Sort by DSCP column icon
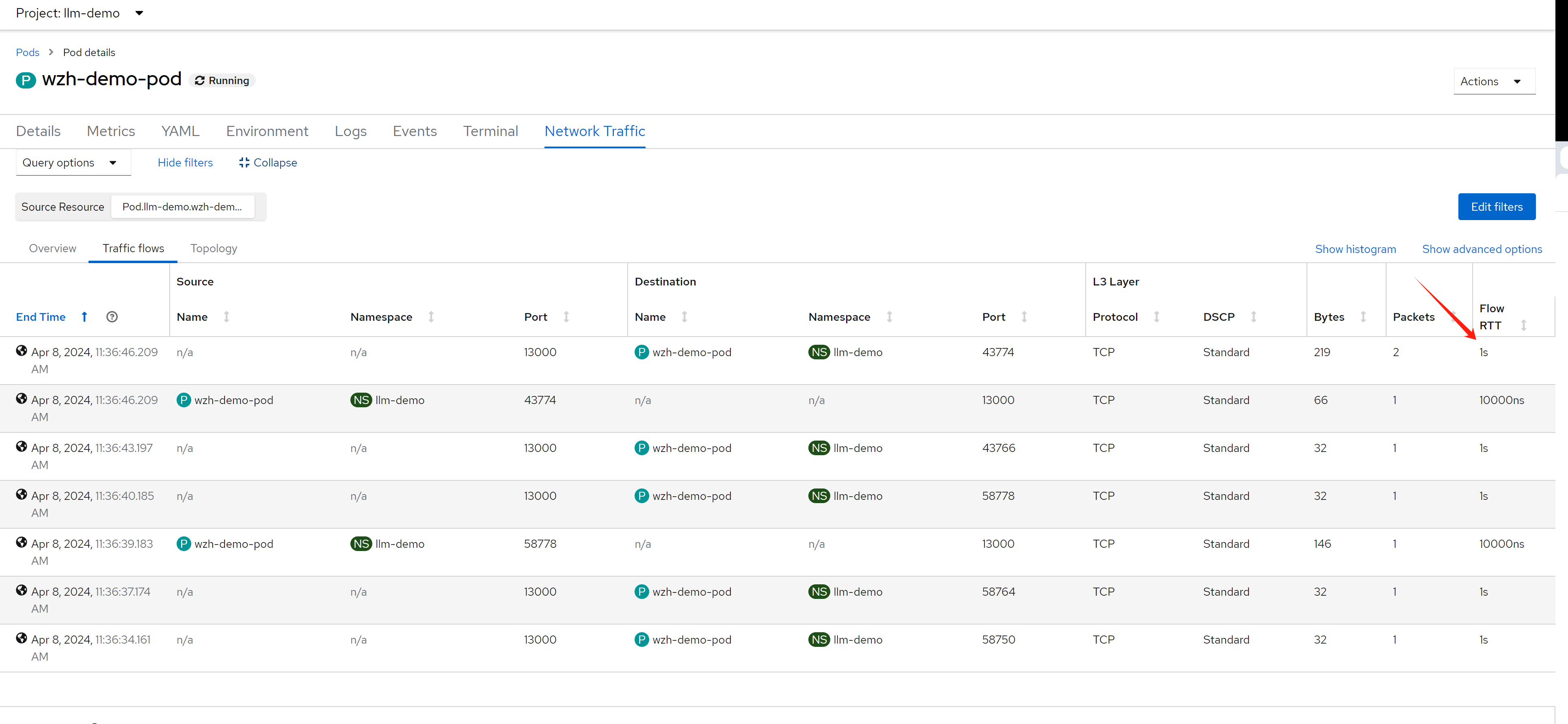1568x724 pixels. [1254, 317]
